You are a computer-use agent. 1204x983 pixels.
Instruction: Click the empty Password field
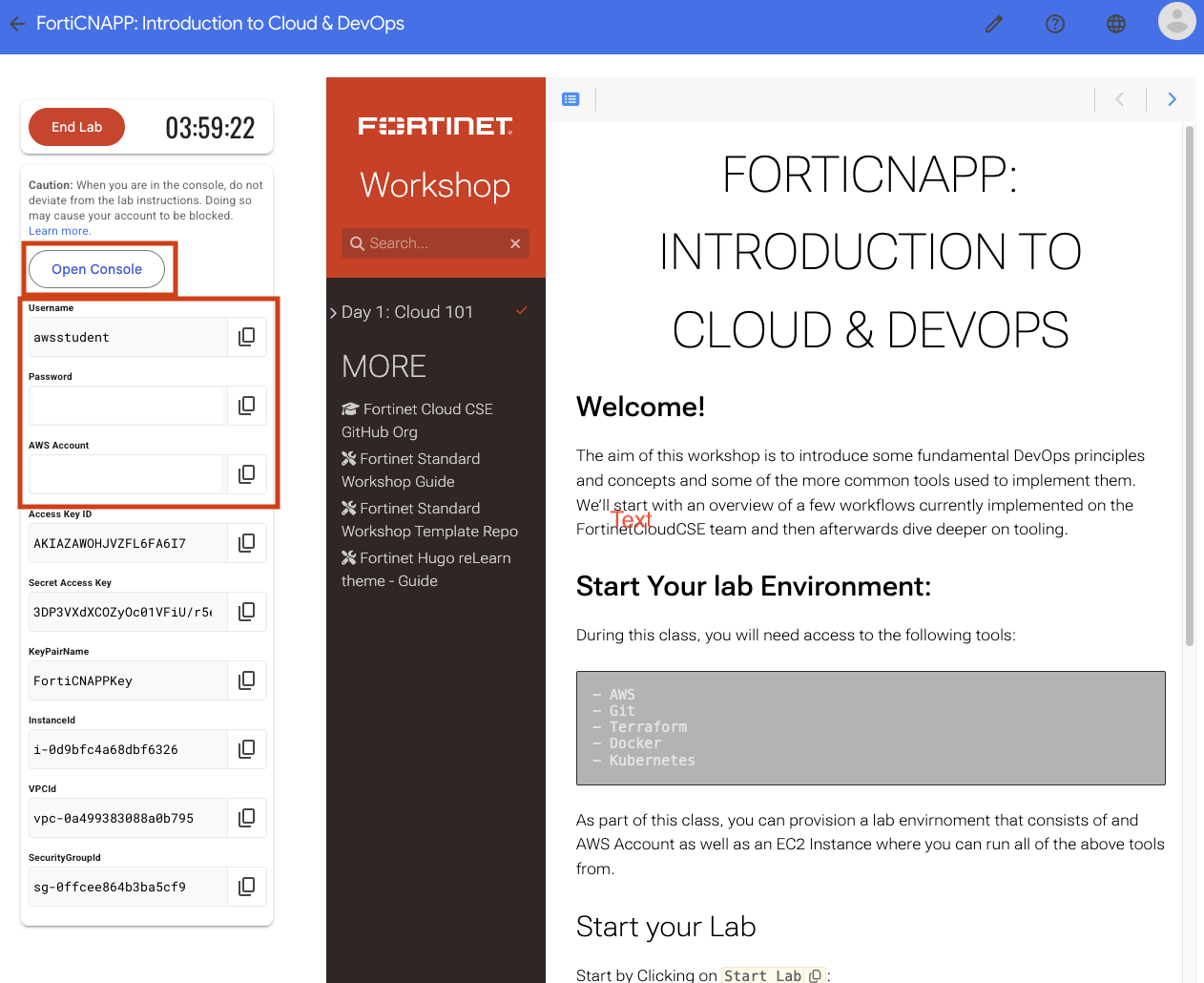(x=126, y=406)
